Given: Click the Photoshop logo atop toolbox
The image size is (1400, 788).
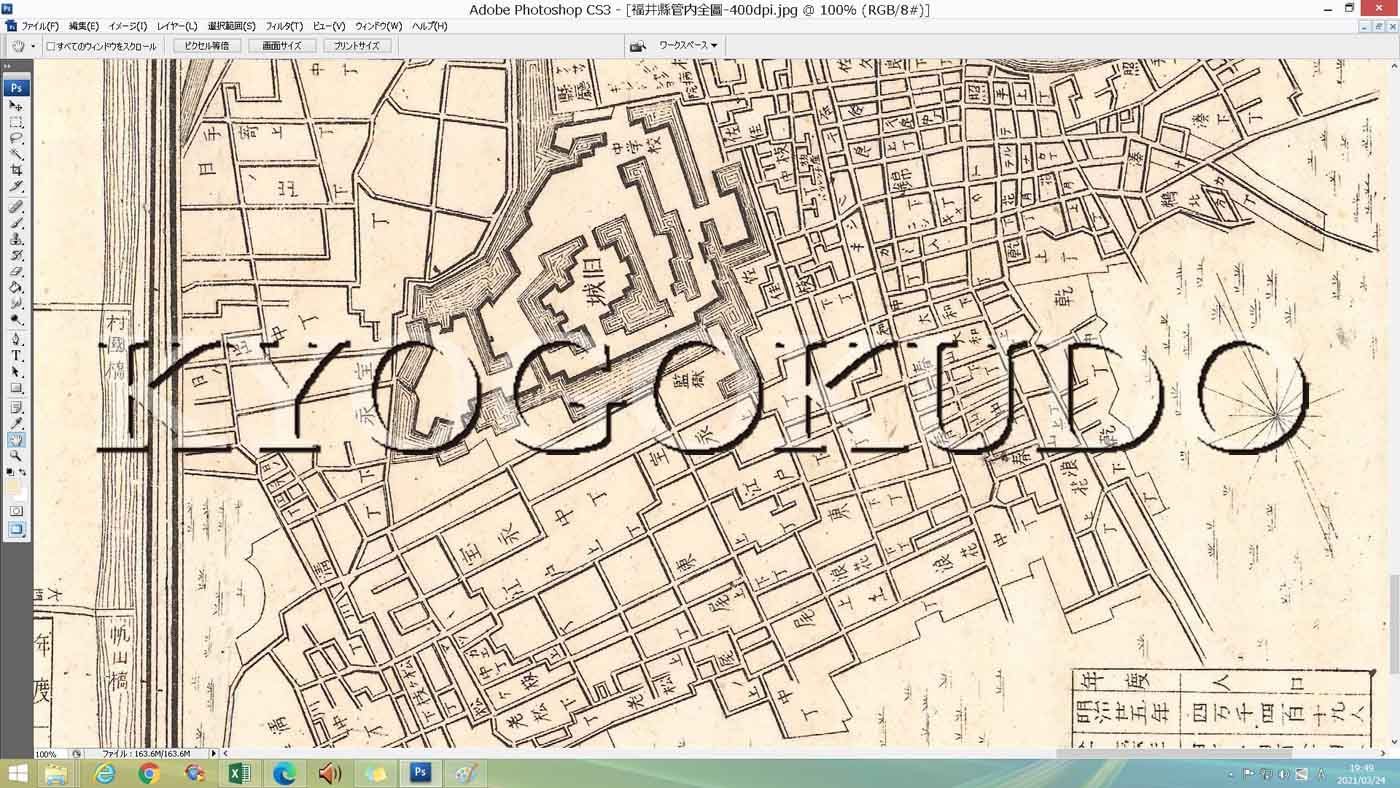Looking at the screenshot, I should [x=16, y=87].
